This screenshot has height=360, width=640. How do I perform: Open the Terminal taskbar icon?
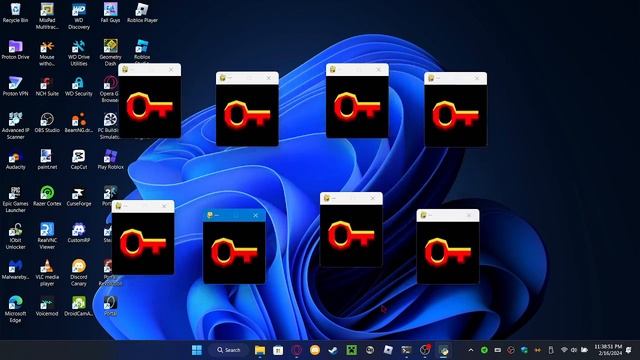[406, 350]
